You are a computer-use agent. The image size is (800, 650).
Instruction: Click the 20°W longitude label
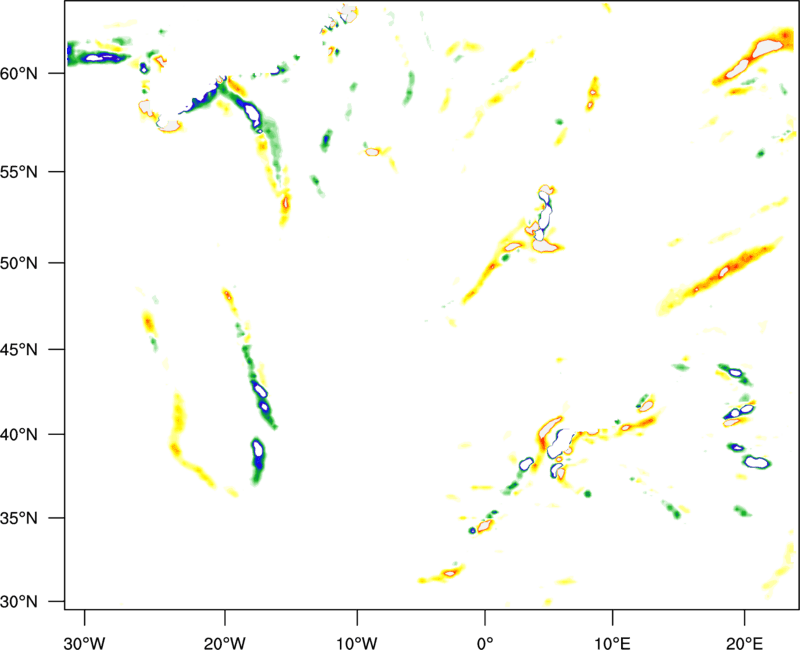point(225,643)
